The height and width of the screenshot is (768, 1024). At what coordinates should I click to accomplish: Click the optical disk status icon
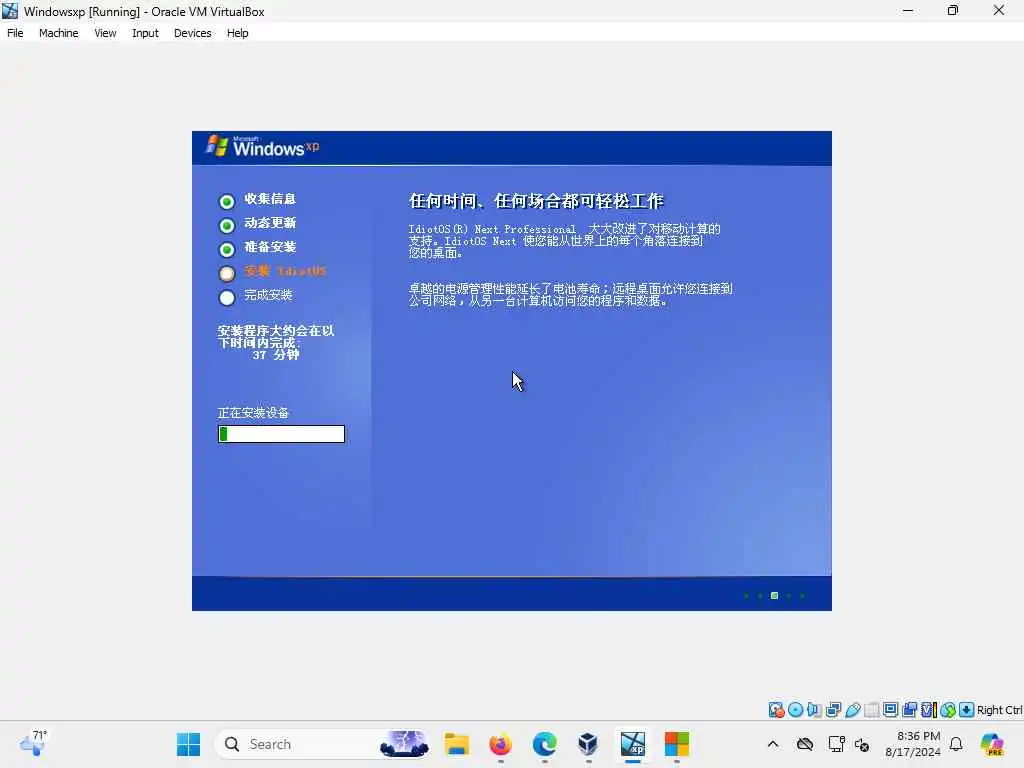click(795, 710)
